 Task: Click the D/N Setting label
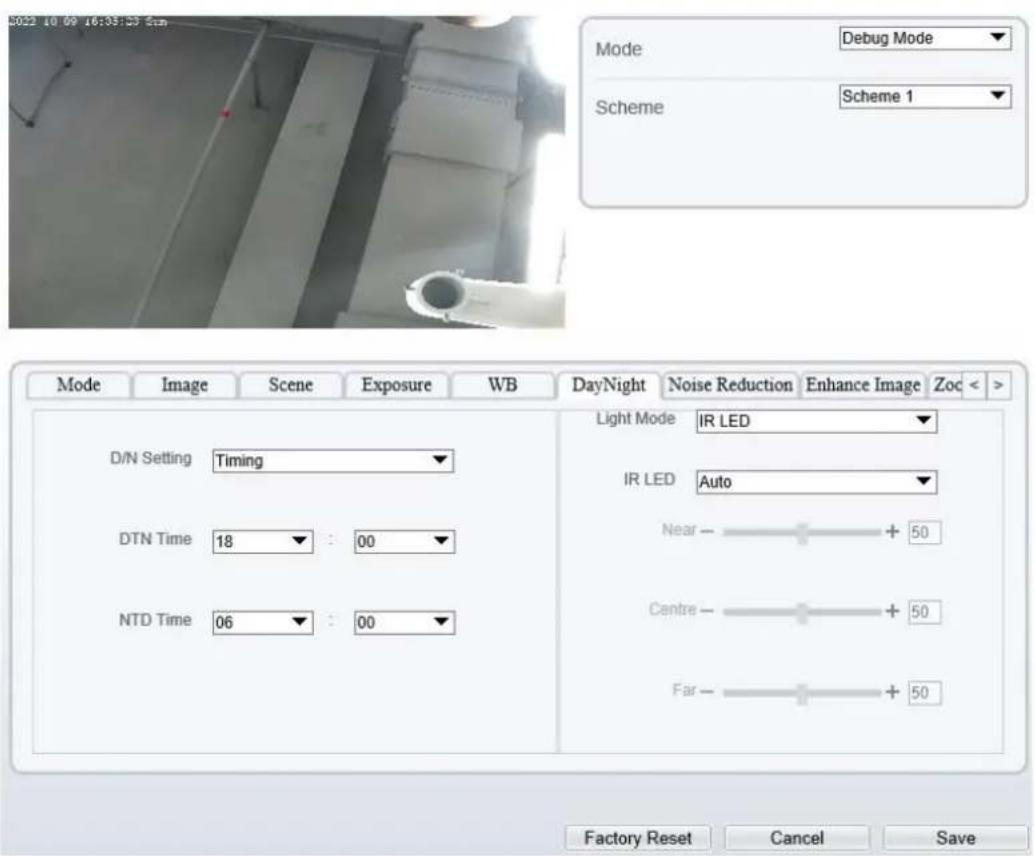point(150,458)
